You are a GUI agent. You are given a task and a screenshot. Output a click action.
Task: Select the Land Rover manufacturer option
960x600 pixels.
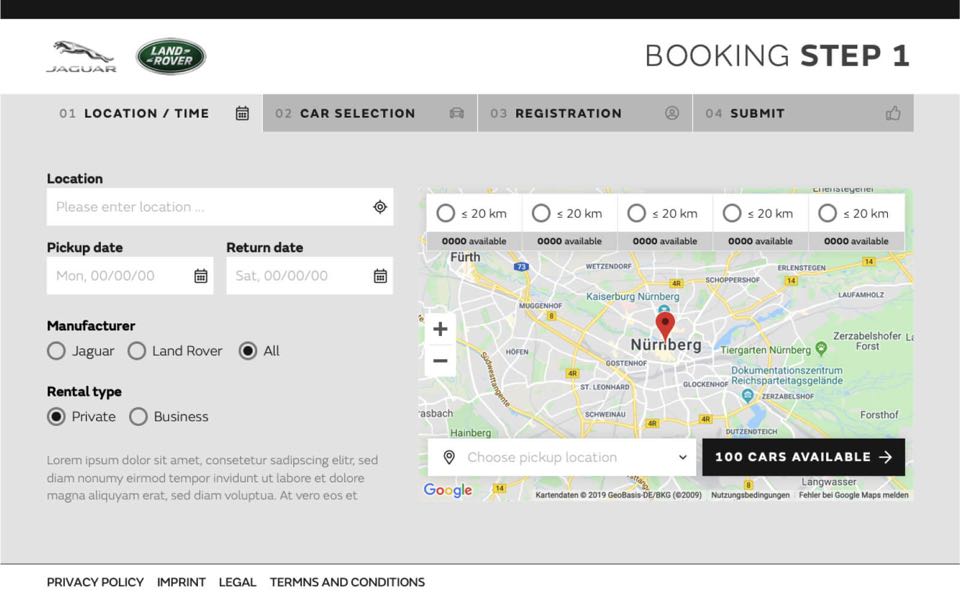(137, 351)
